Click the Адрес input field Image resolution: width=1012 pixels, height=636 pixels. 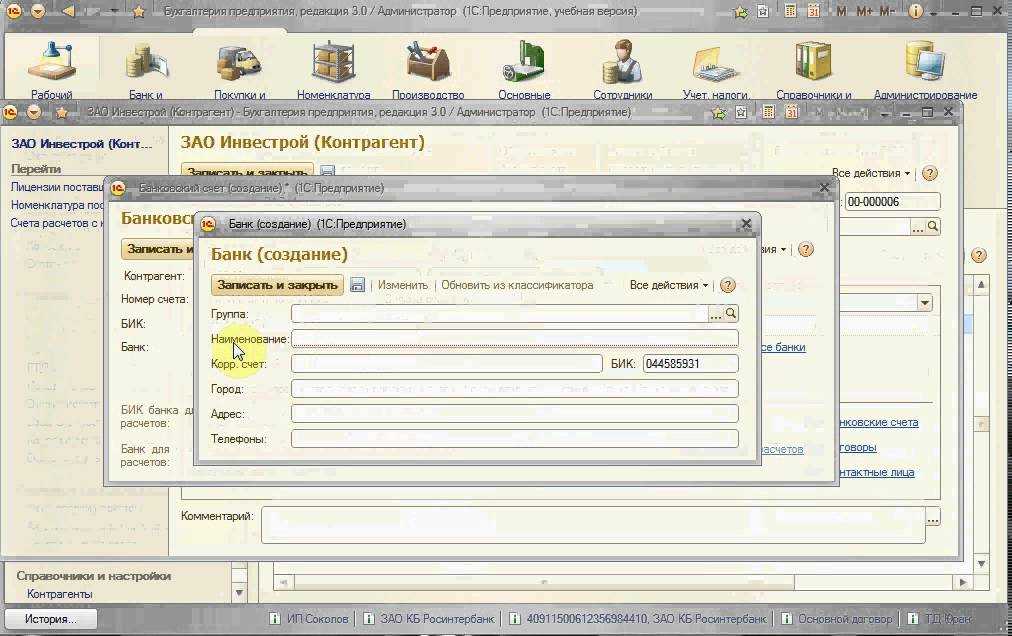(514, 414)
